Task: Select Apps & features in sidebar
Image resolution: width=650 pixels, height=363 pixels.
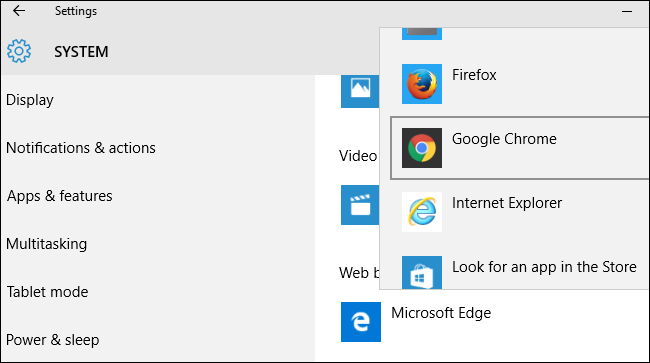Action: tap(60, 196)
